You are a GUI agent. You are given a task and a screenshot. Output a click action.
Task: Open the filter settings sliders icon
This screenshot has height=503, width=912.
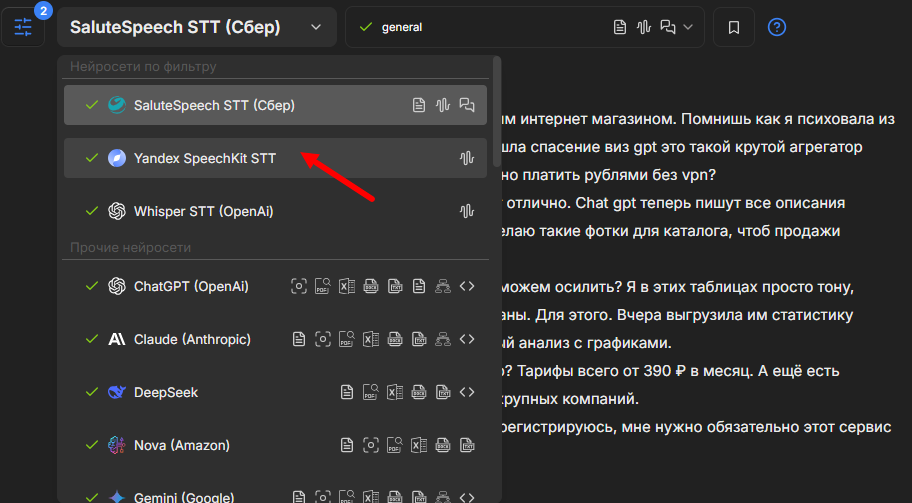(23, 27)
